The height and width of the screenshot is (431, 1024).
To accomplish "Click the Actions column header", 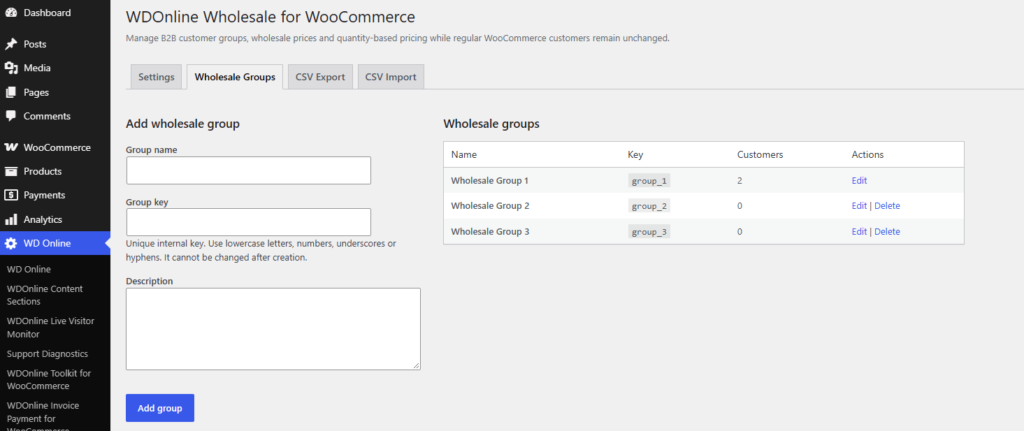I will tap(867, 155).
